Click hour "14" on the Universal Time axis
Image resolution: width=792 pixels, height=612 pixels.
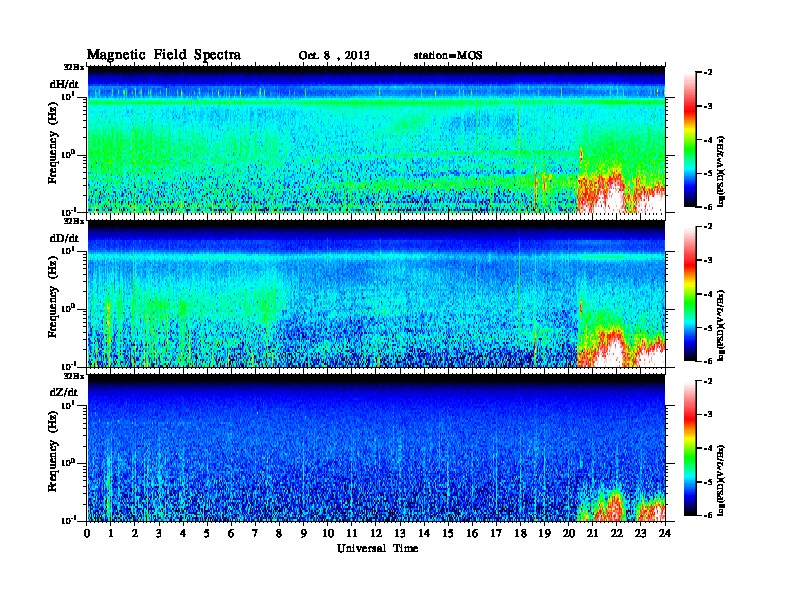[424, 533]
